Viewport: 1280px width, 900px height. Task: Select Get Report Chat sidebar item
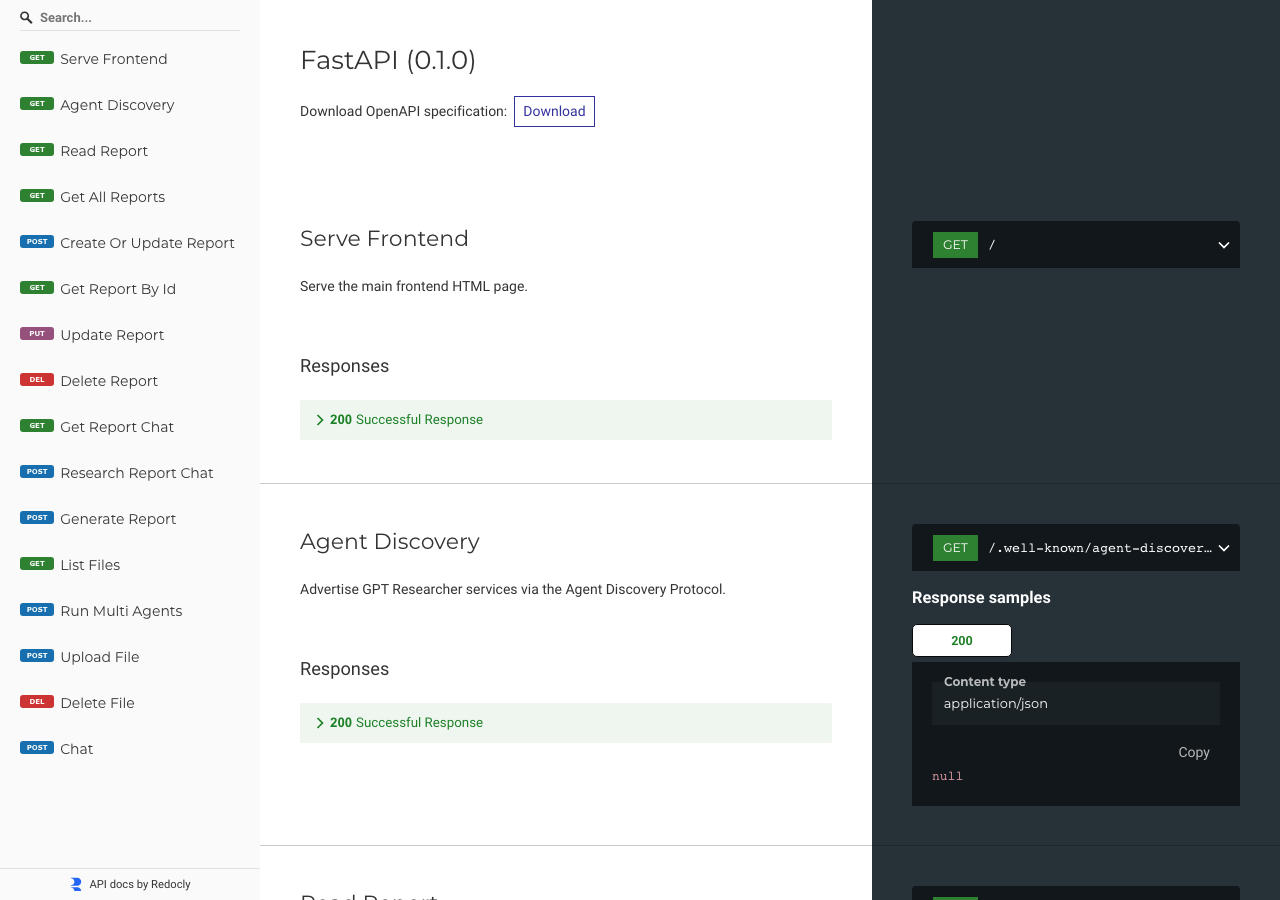point(130,427)
